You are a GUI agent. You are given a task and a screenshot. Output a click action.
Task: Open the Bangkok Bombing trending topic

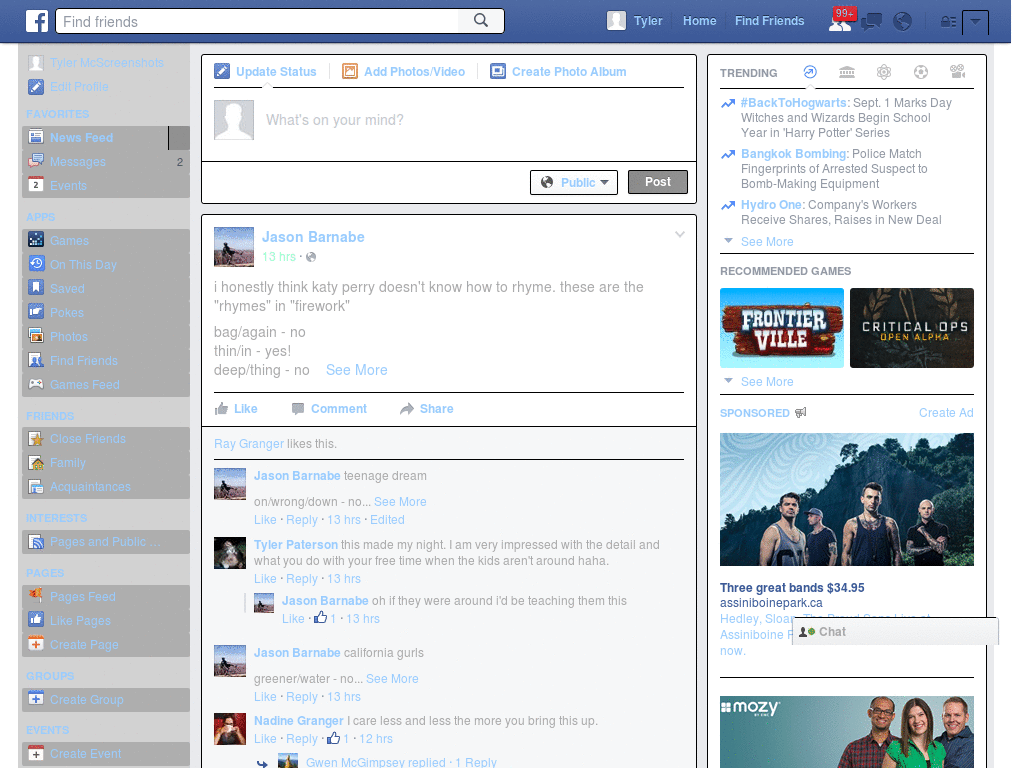coord(793,153)
